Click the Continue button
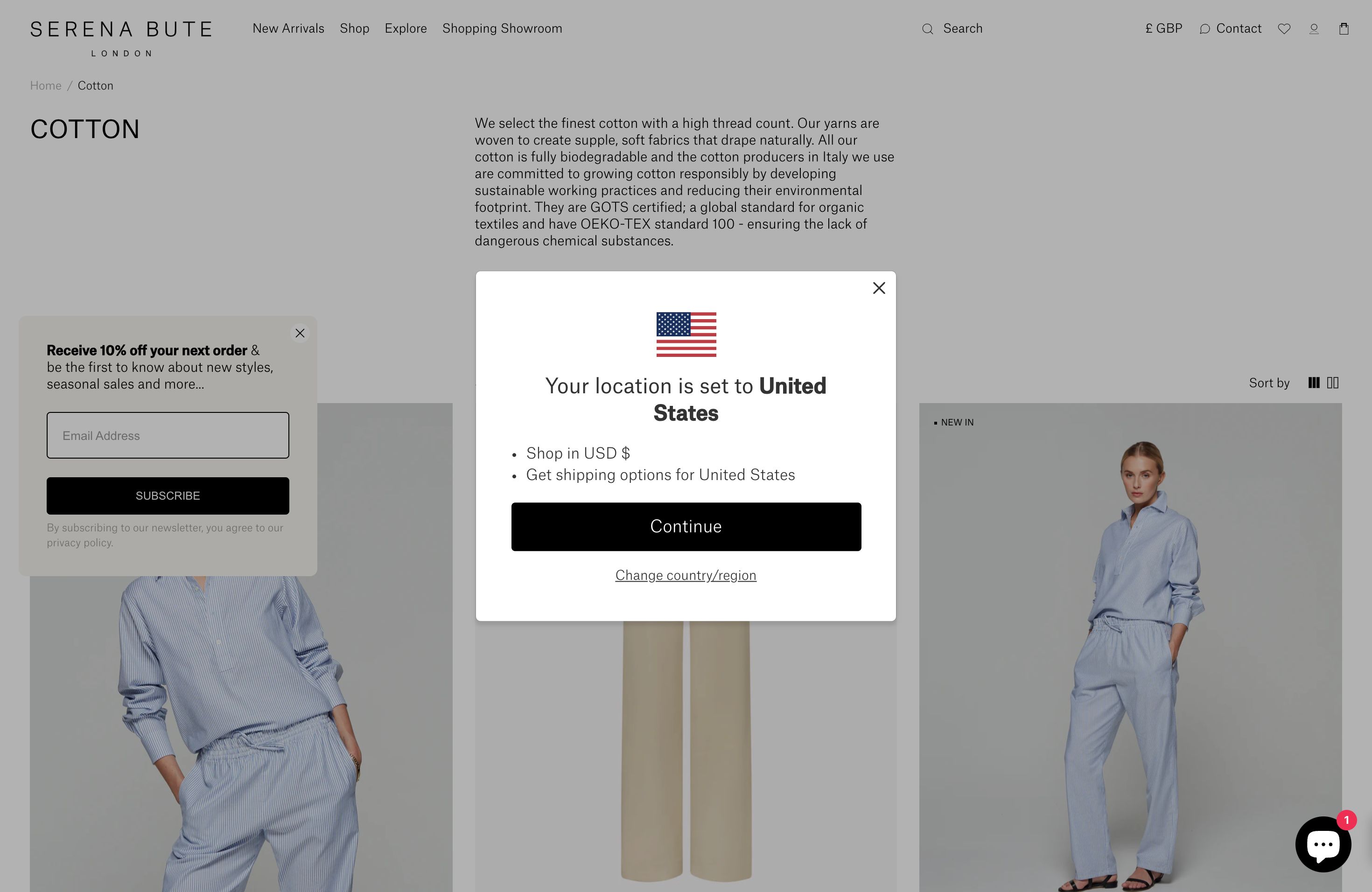The height and width of the screenshot is (892, 1372). (686, 527)
